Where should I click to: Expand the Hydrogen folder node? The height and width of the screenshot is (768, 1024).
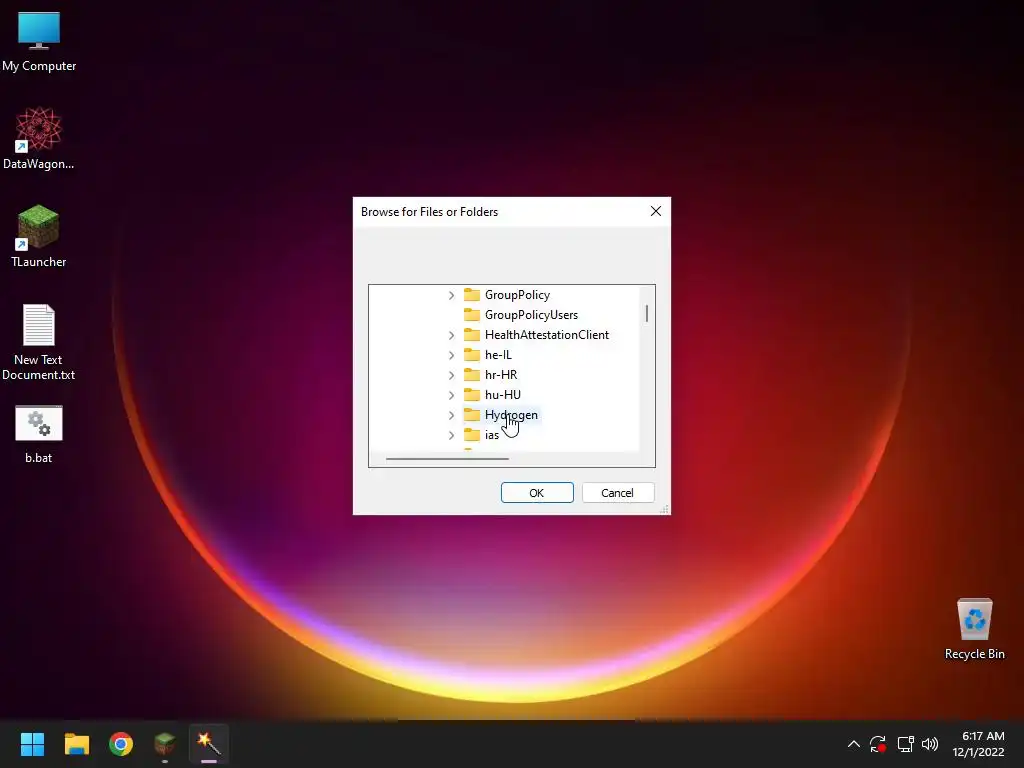451,415
